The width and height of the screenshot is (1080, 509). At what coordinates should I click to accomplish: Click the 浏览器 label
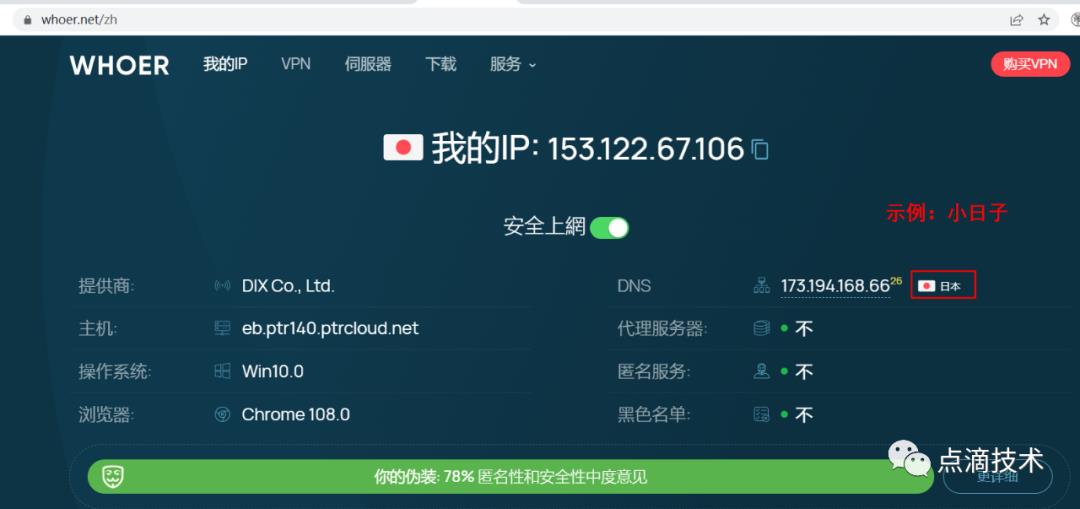pos(106,415)
